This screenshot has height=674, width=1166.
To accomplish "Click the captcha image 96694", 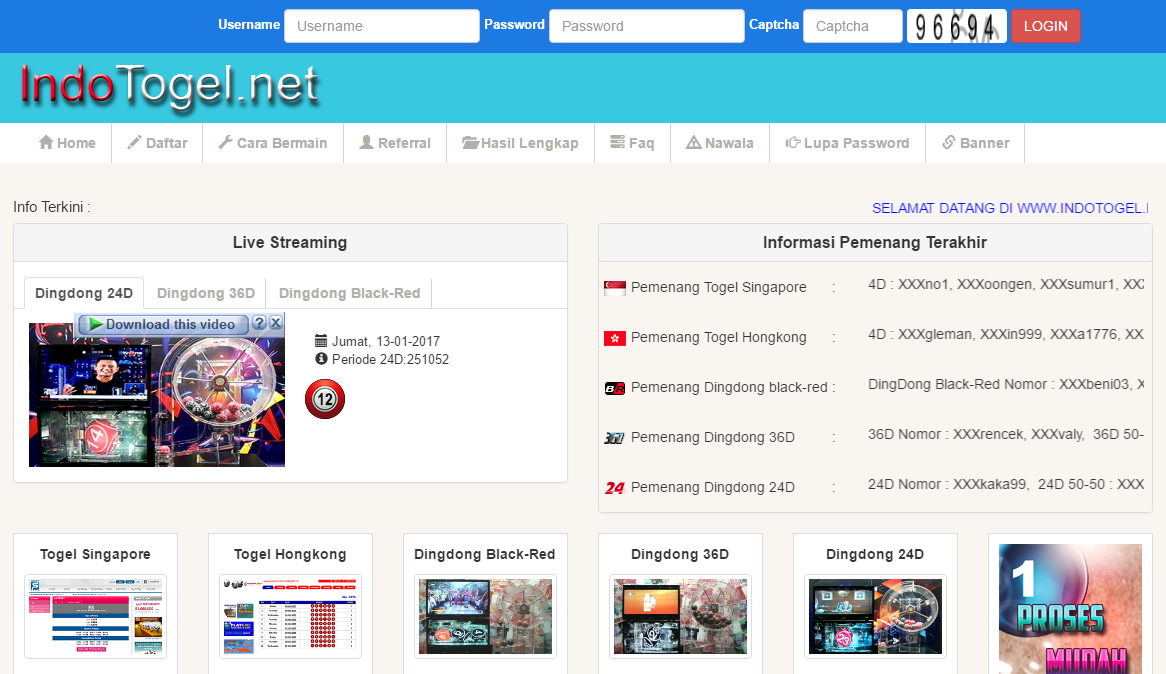I will click(x=956, y=26).
